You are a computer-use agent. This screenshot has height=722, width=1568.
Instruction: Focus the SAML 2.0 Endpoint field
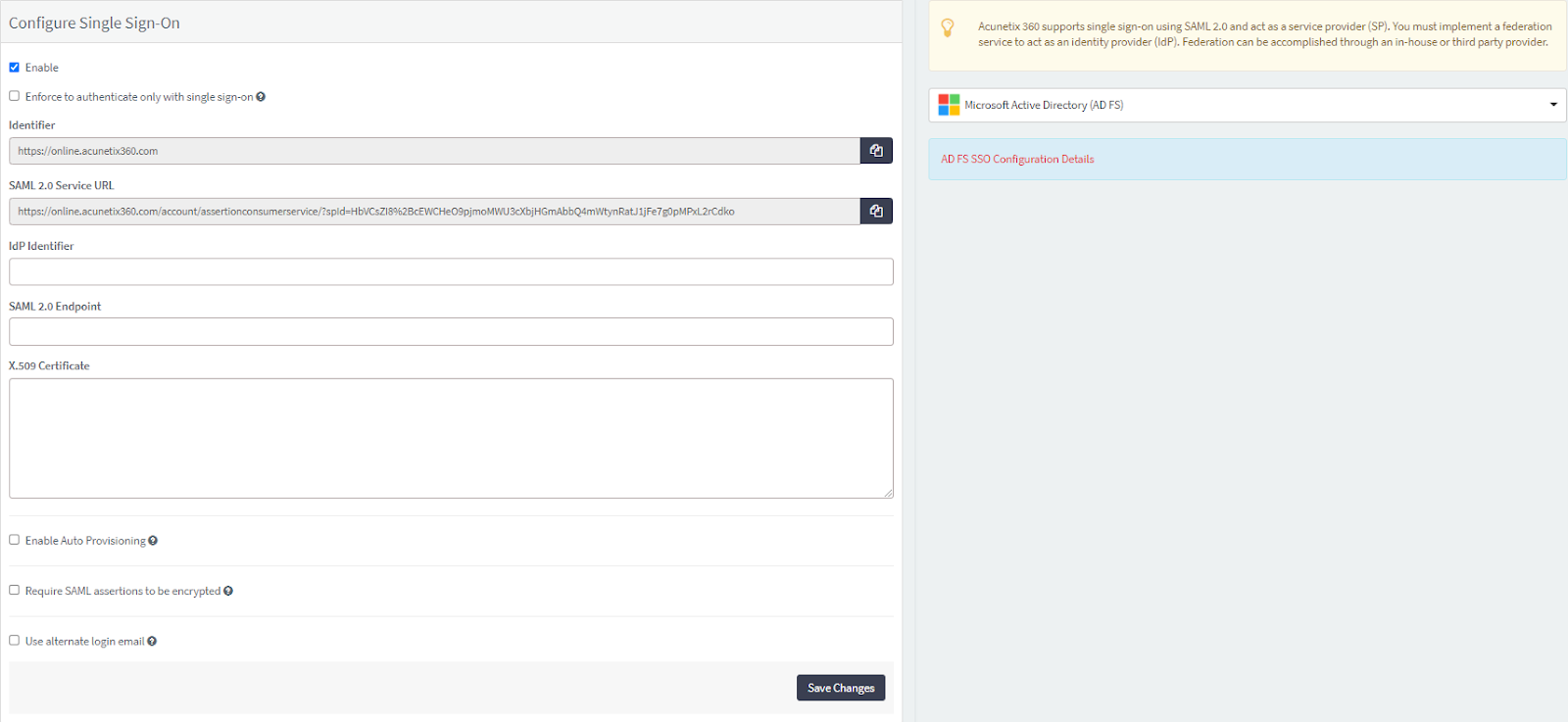451,331
